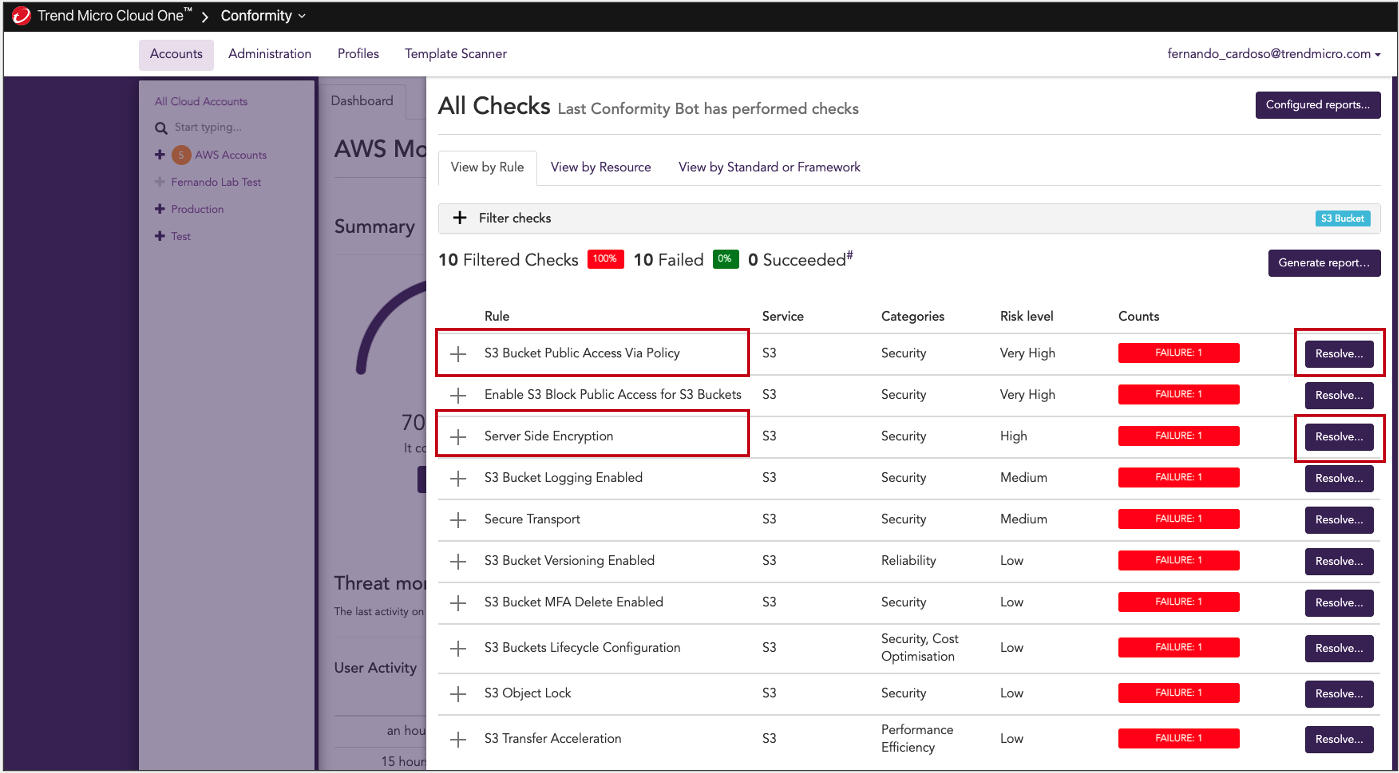The image size is (1399, 773).
Task: Switch to the Dashboard tab behind panel
Action: tap(362, 101)
